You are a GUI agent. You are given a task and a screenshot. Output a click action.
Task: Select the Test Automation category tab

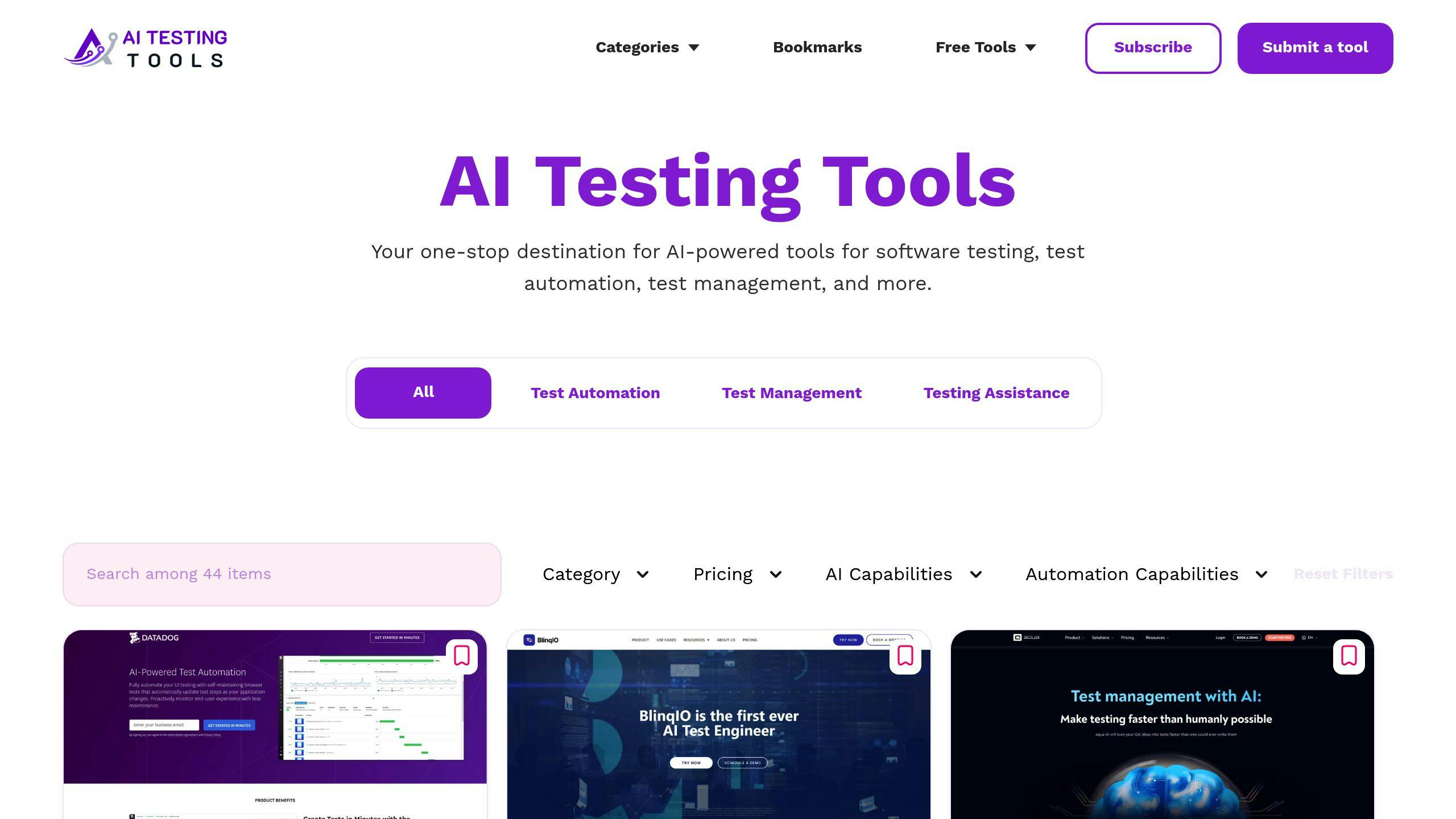click(x=594, y=392)
